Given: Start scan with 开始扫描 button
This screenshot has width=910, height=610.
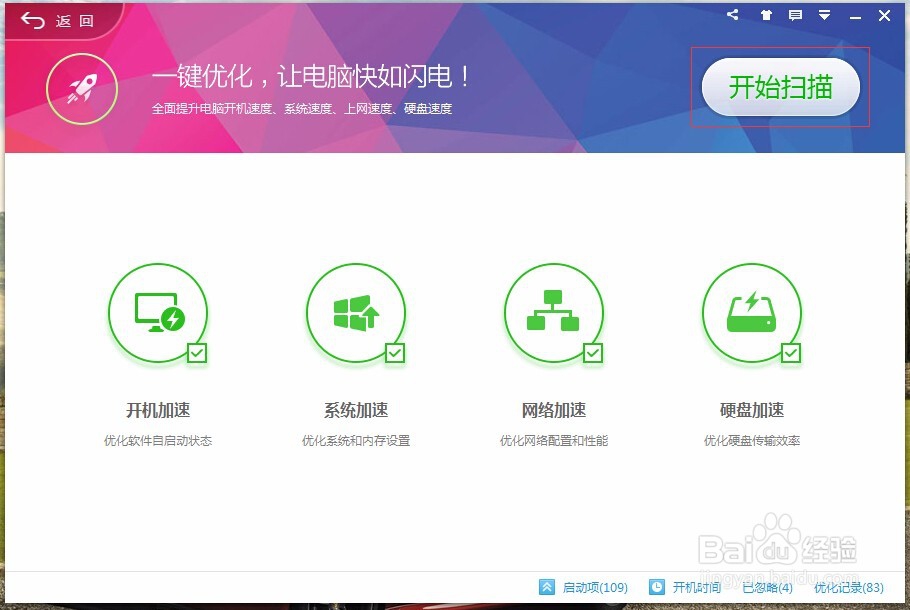Looking at the screenshot, I should pos(781,87).
